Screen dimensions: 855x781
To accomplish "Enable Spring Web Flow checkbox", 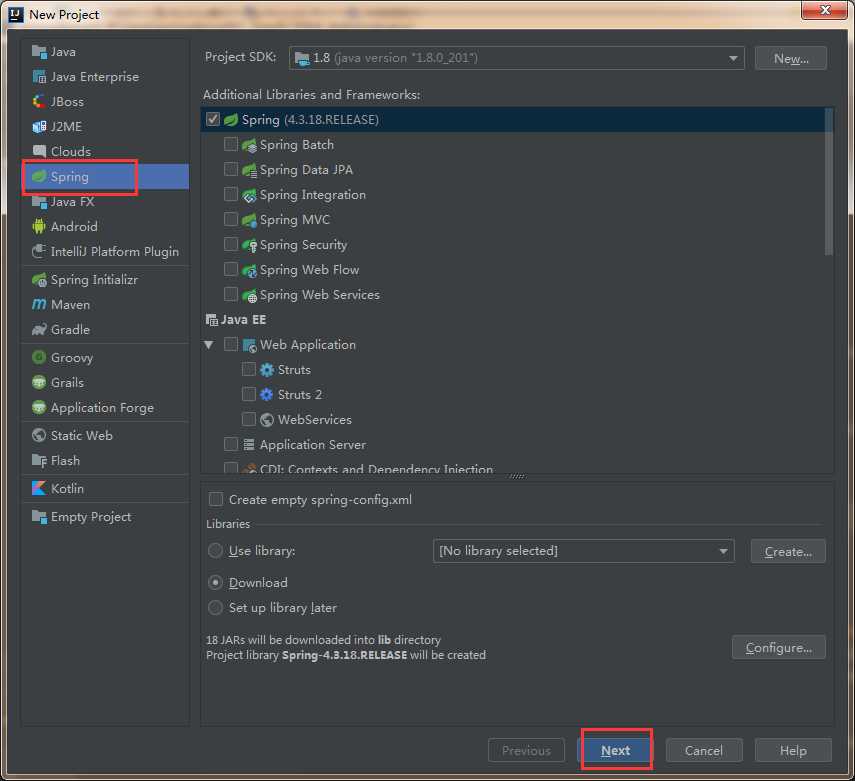I will click(x=231, y=269).
